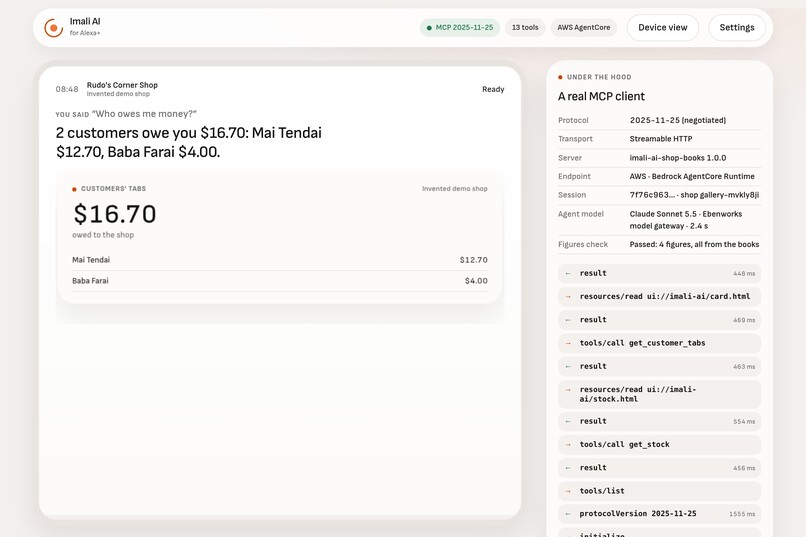
Task: Click the Endpoint value AWS Bedrock AgentCore Runtime
Action: coord(692,176)
